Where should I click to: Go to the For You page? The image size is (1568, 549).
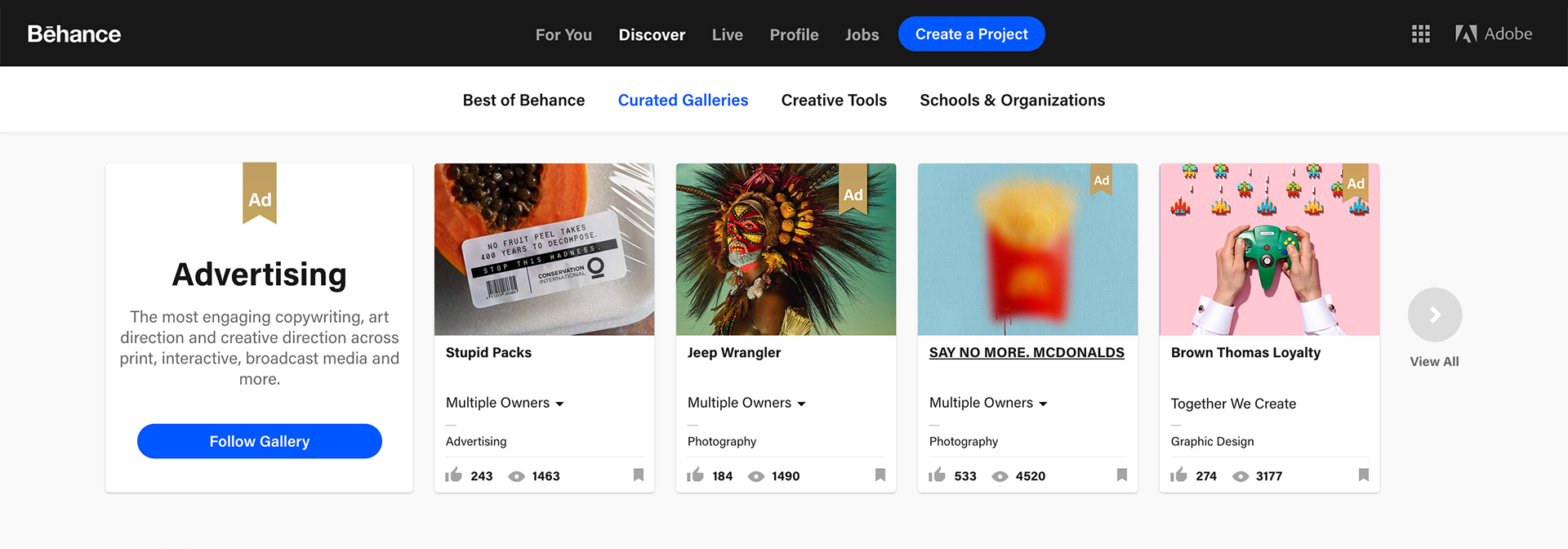(563, 34)
